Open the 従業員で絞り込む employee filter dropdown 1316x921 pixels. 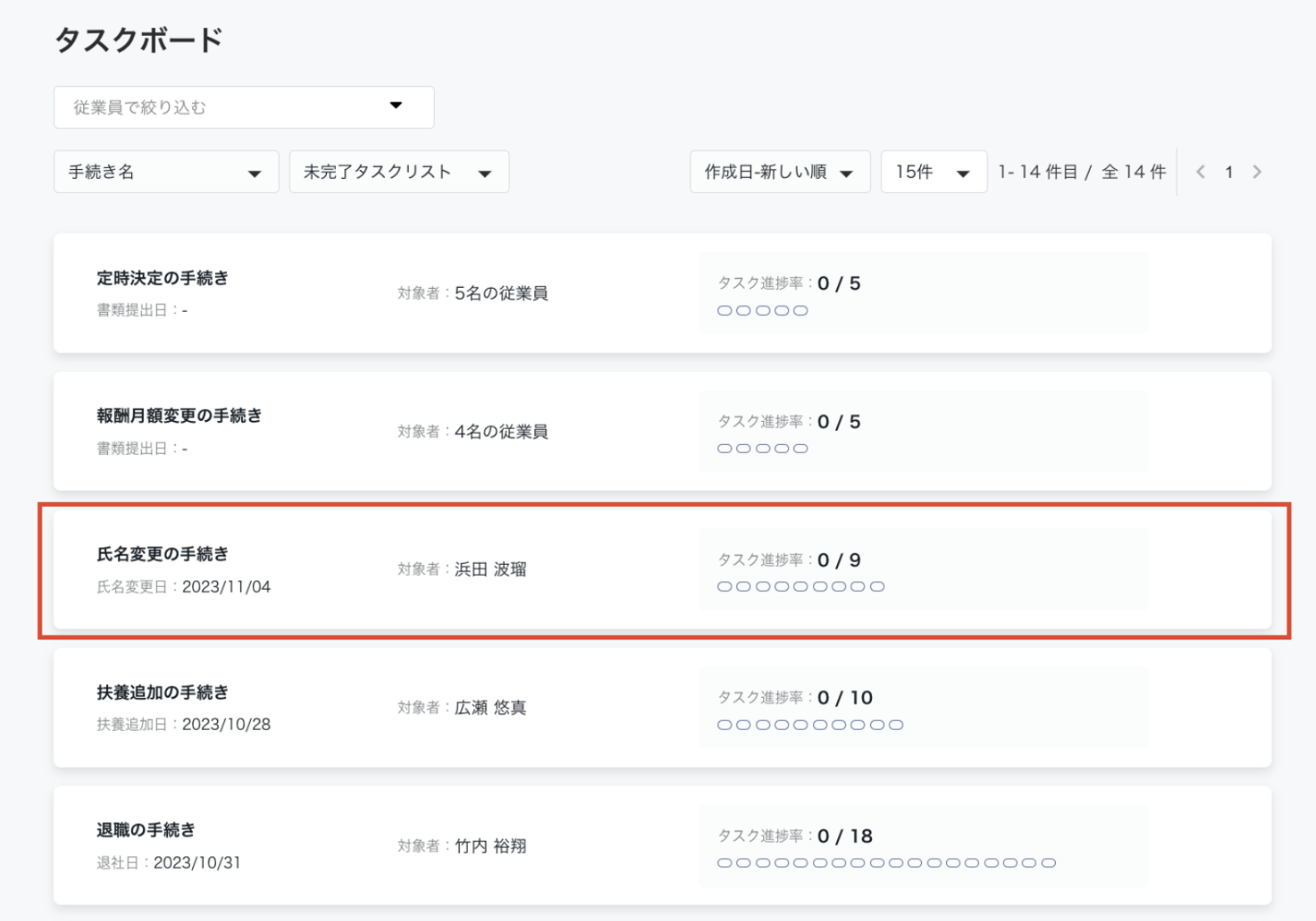244,107
